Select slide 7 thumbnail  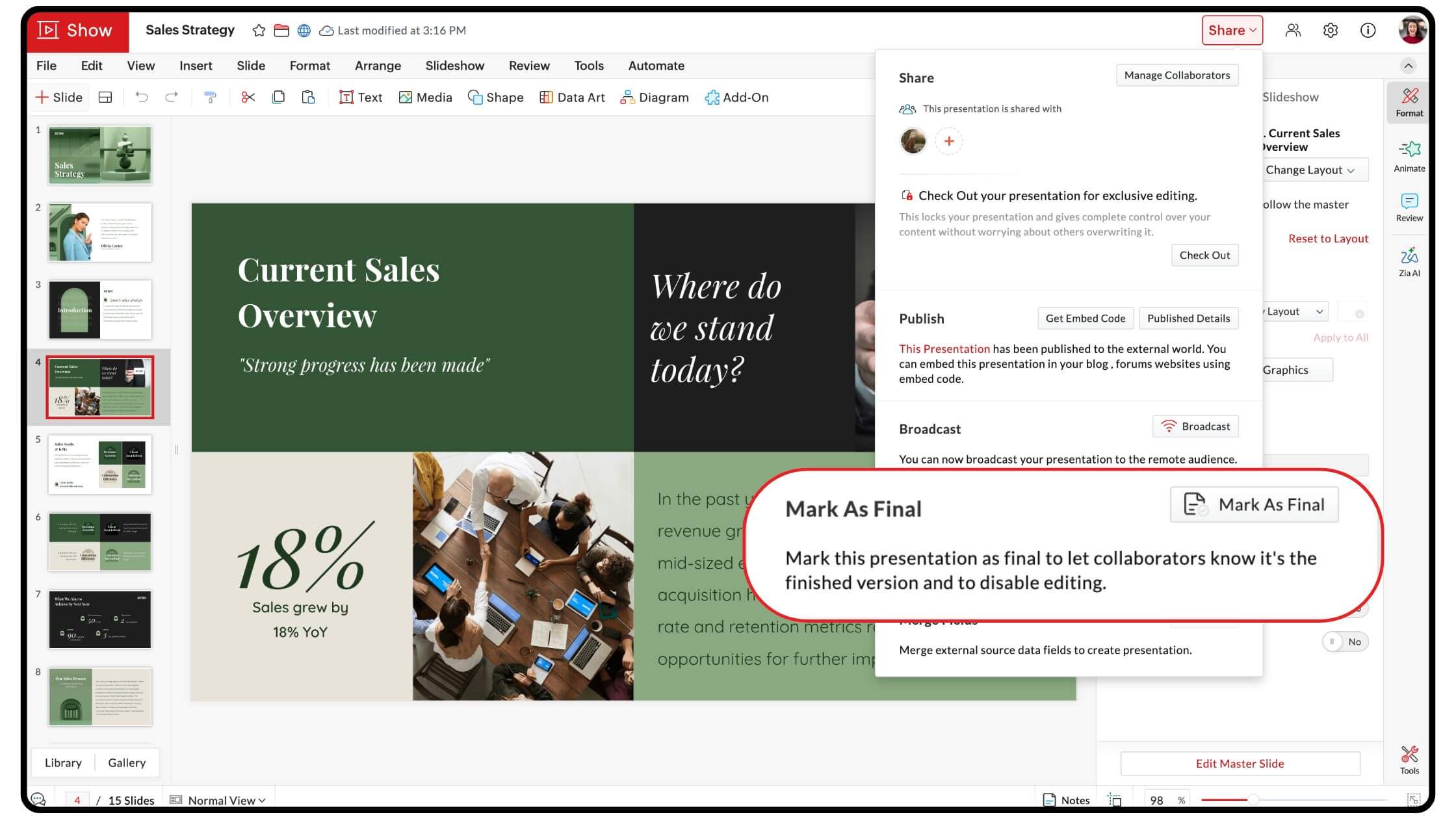[100, 619]
